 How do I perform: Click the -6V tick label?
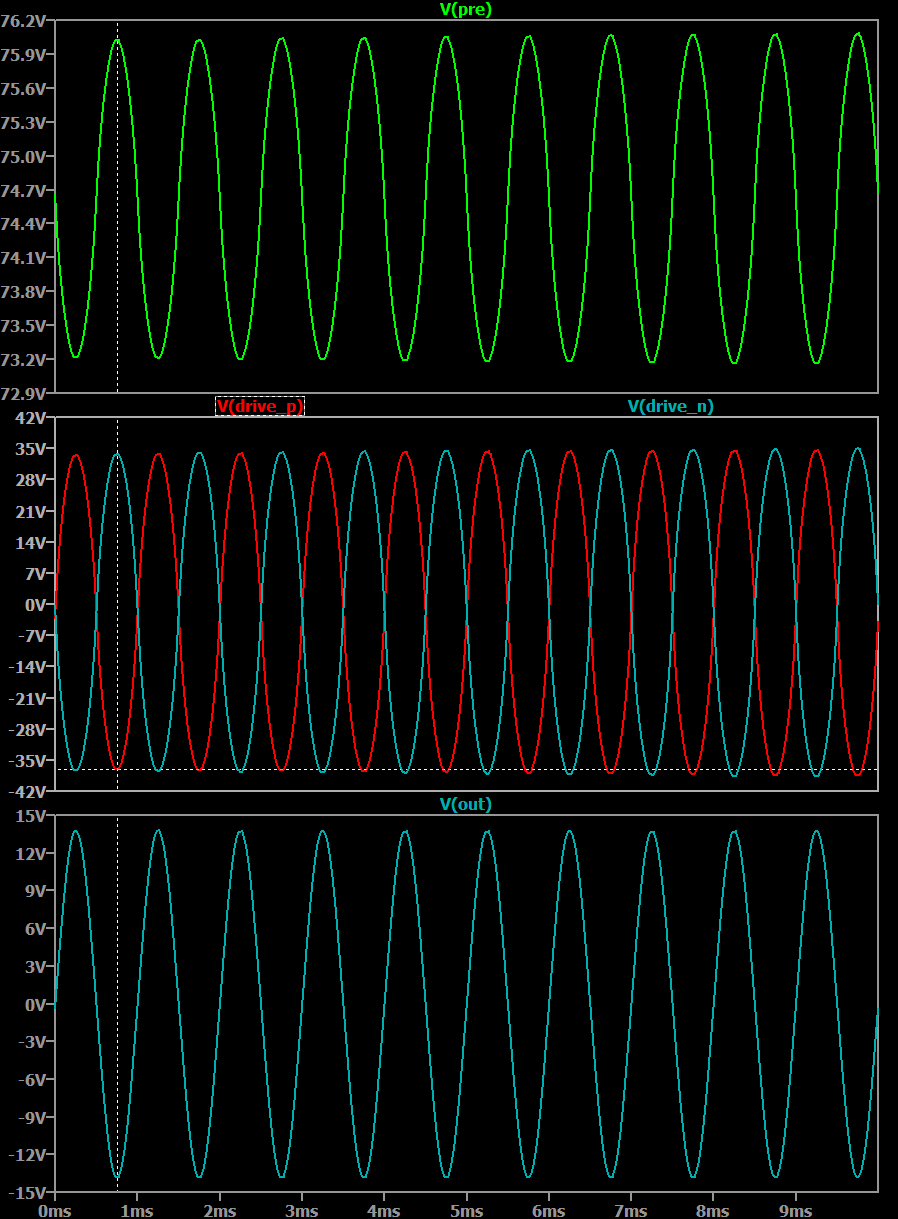pyautogui.click(x=32, y=1081)
